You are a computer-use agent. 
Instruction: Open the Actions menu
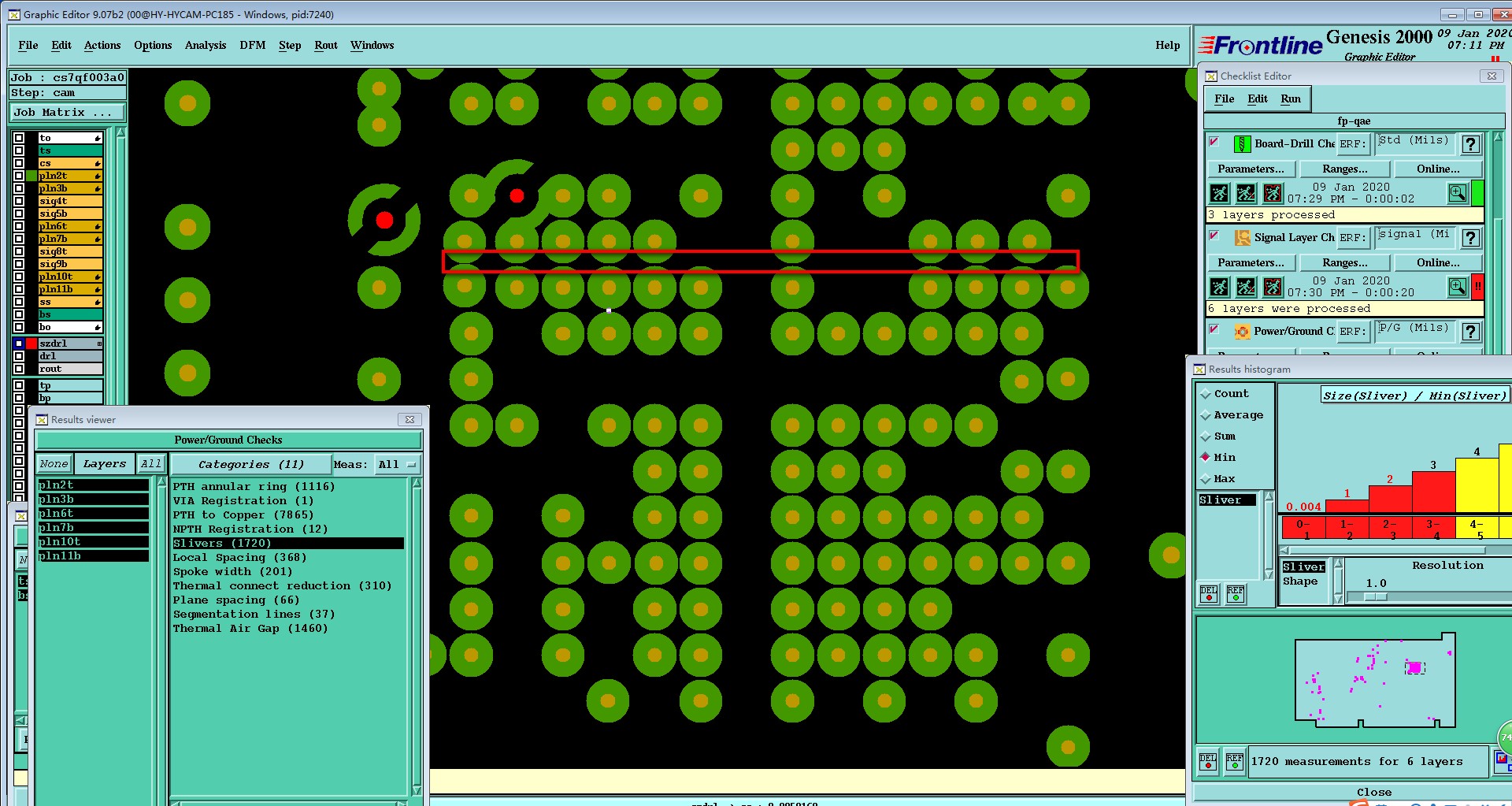tap(102, 46)
